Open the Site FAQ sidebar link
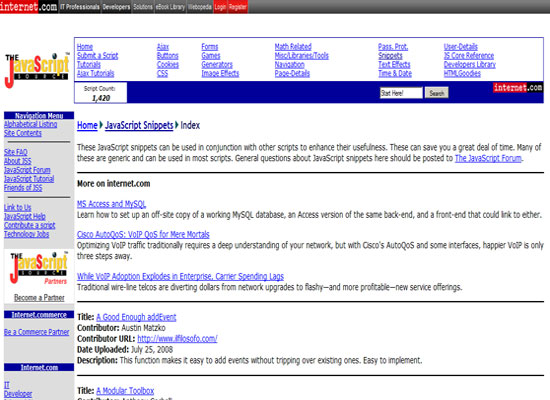550x400 pixels. point(15,152)
